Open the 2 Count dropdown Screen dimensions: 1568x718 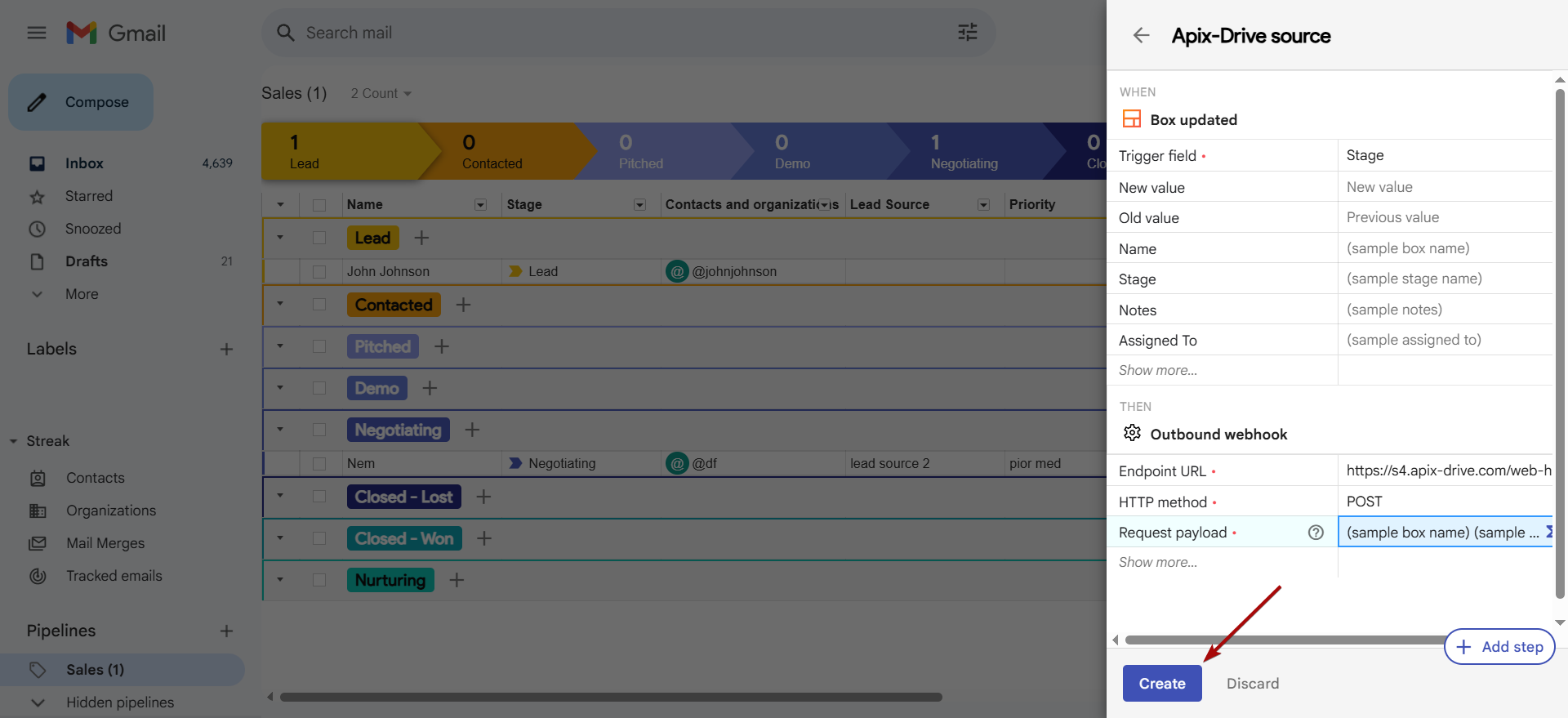(x=381, y=94)
